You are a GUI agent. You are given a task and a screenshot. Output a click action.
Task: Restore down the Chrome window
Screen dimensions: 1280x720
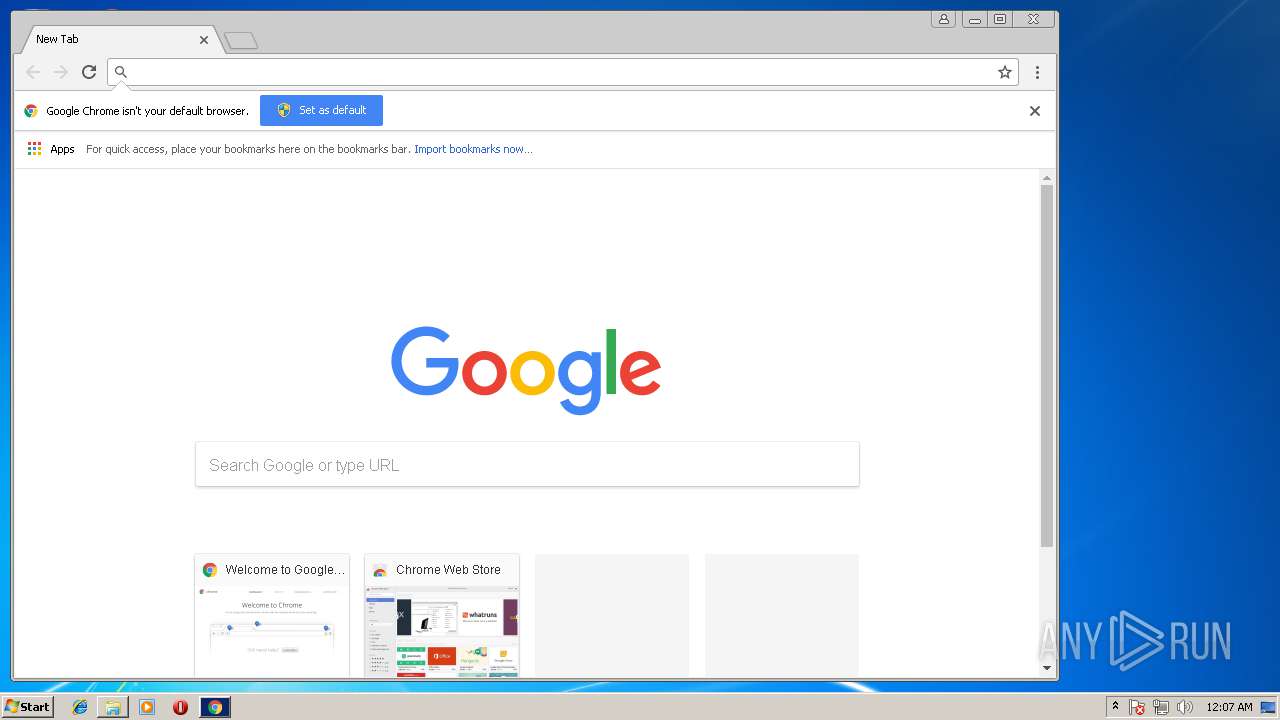999,19
